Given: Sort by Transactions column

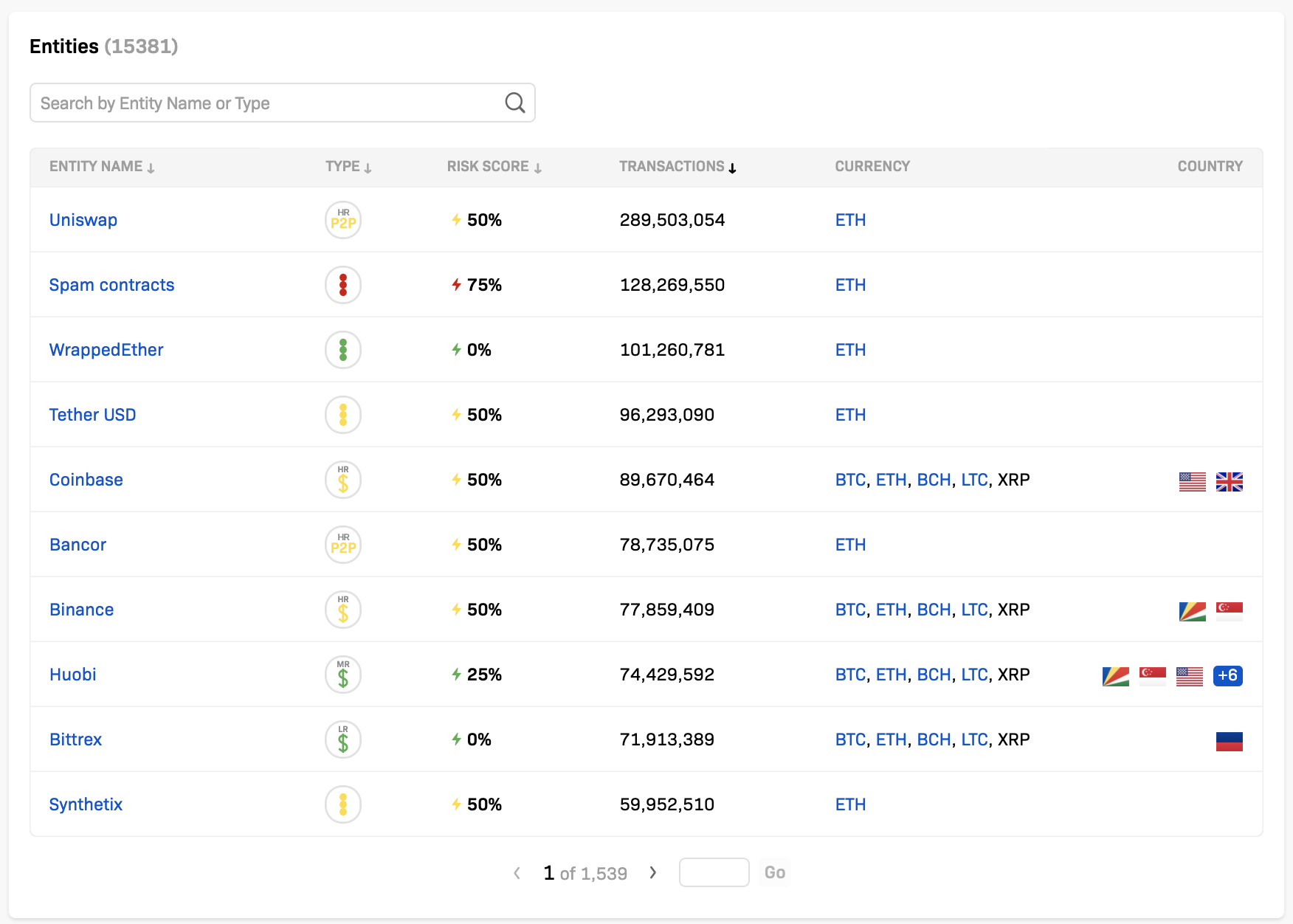Looking at the screenshot, I should tap(677, 167).
